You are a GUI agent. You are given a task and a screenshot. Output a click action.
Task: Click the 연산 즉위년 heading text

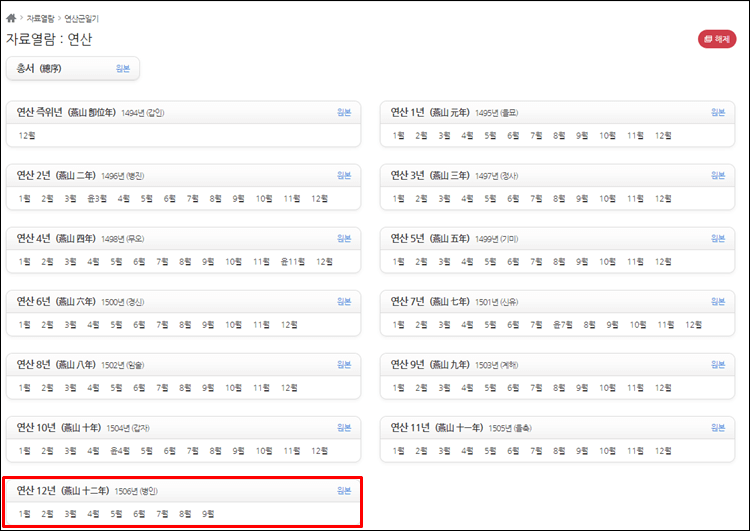pos(66,112)
